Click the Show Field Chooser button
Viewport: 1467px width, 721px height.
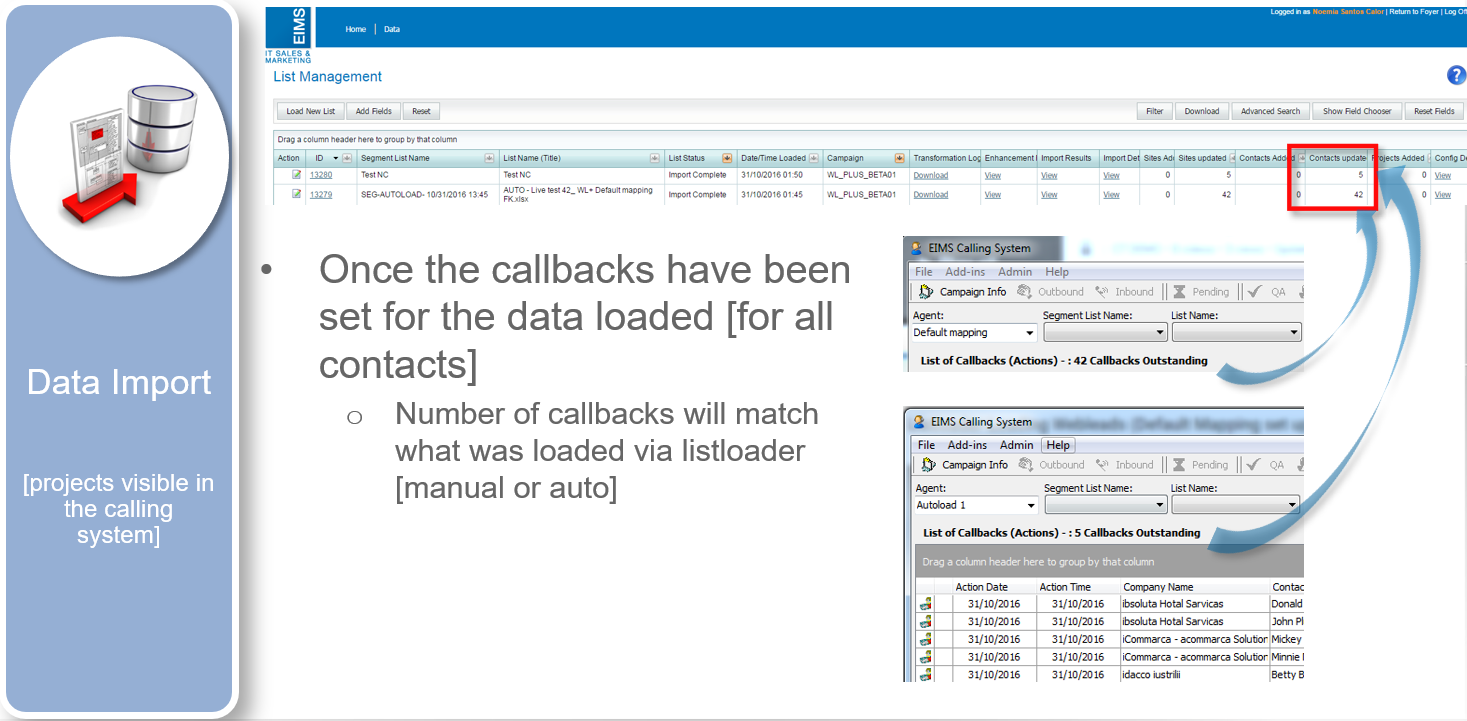click(1357, 111)
